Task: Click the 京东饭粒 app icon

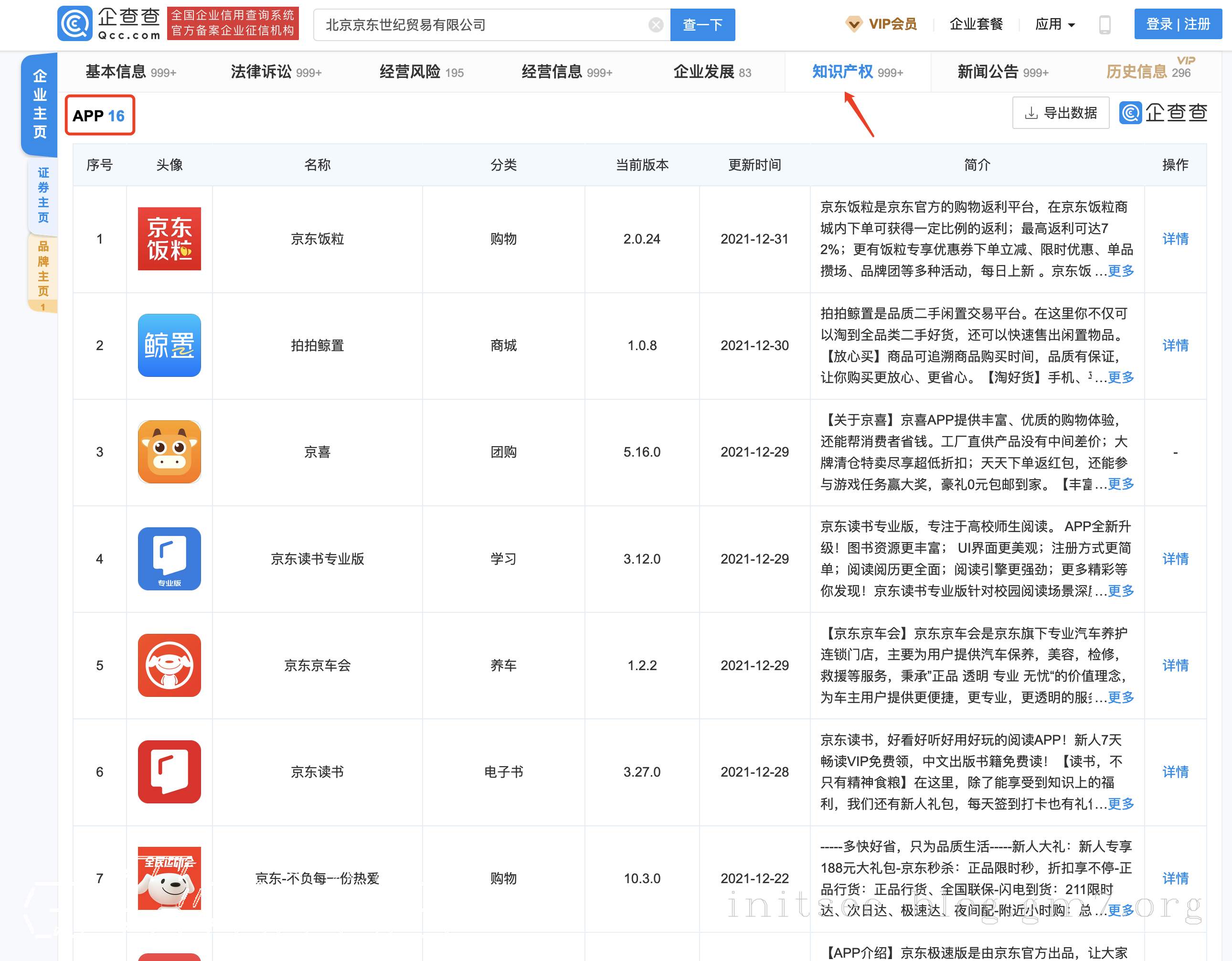Action: tap(169, 239)
